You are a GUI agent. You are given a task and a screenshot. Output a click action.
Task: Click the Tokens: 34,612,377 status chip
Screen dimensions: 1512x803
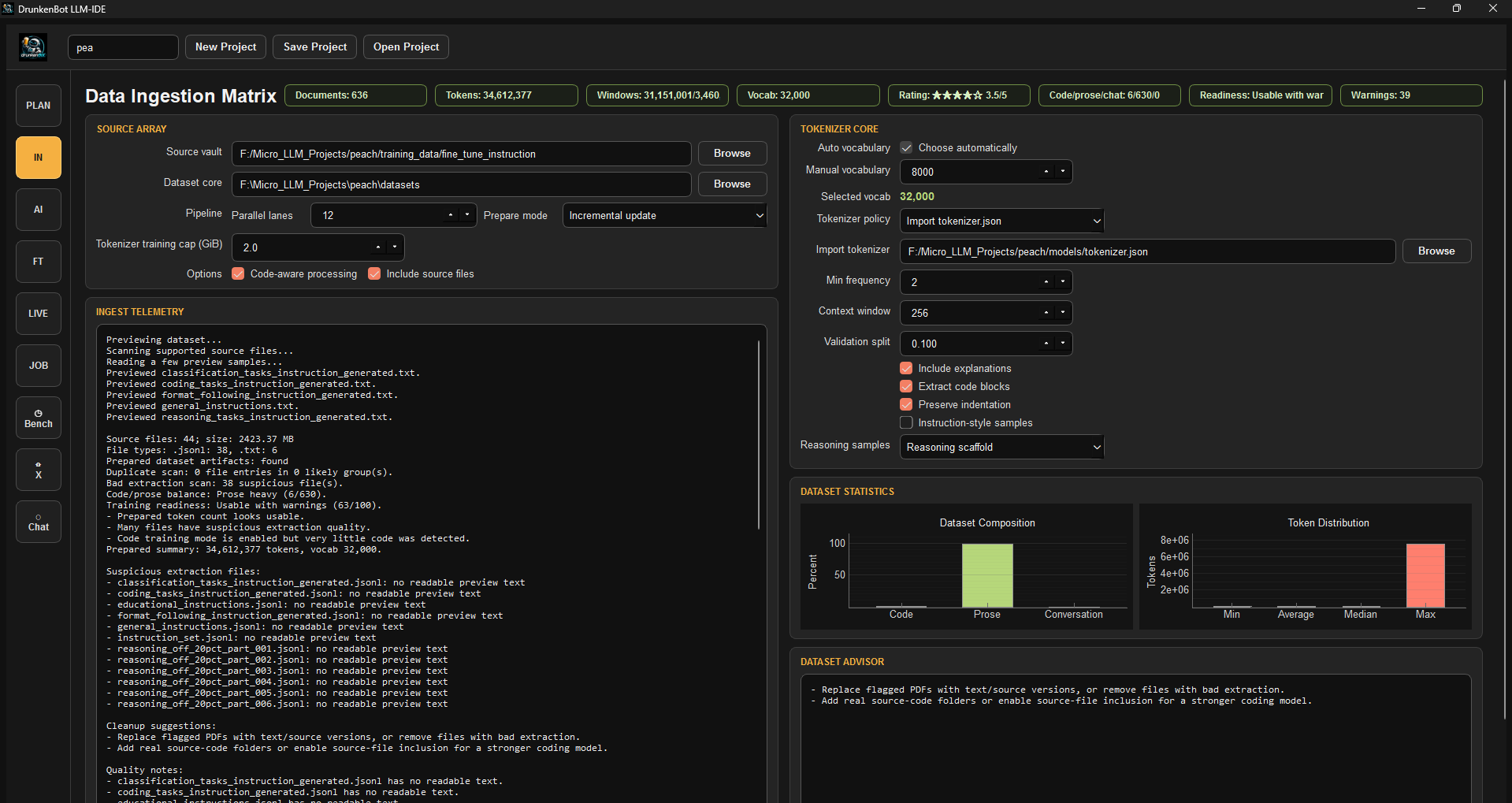pos(507,95)
